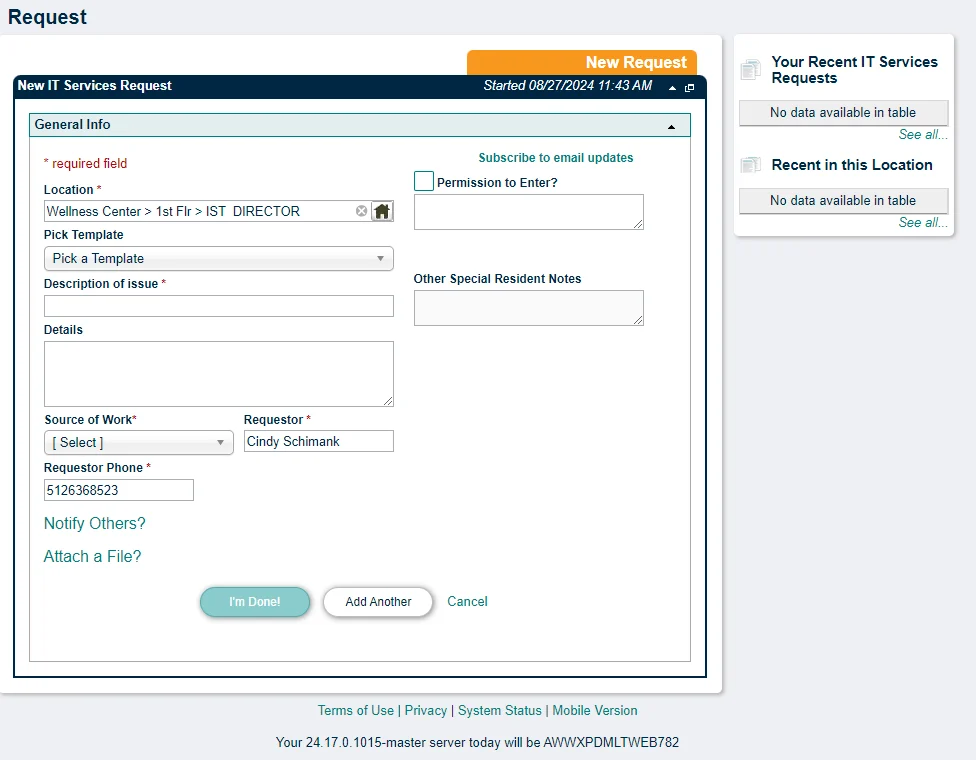Collapse the New IT Services Request panel
The image size is (976, 760).
point(672,88)
